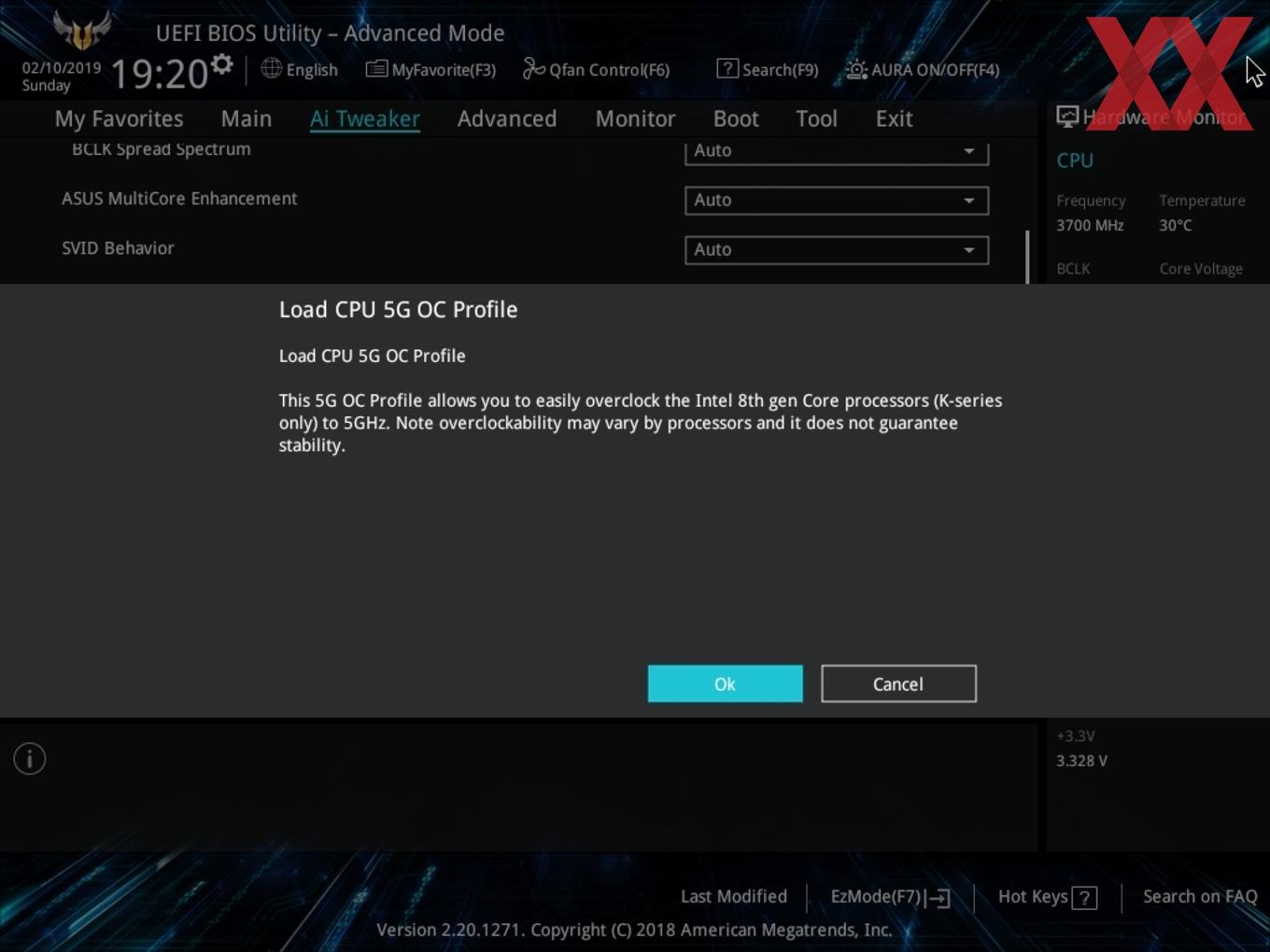This screenshot has height=952, width=1270.
Task: Click the 19:20 clock display
Action: [x=160, y=74]
